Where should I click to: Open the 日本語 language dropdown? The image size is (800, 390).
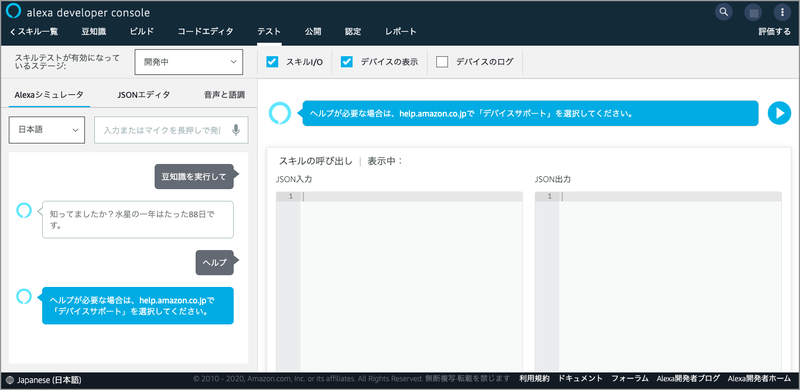[x=47, y=130]
